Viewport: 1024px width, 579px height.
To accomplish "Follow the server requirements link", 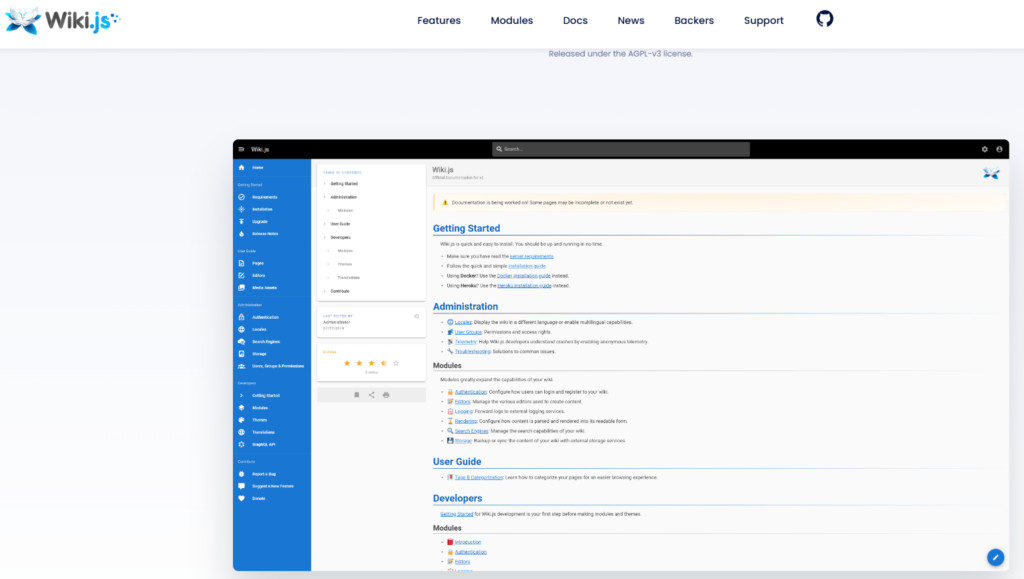I will coord(532,257).
